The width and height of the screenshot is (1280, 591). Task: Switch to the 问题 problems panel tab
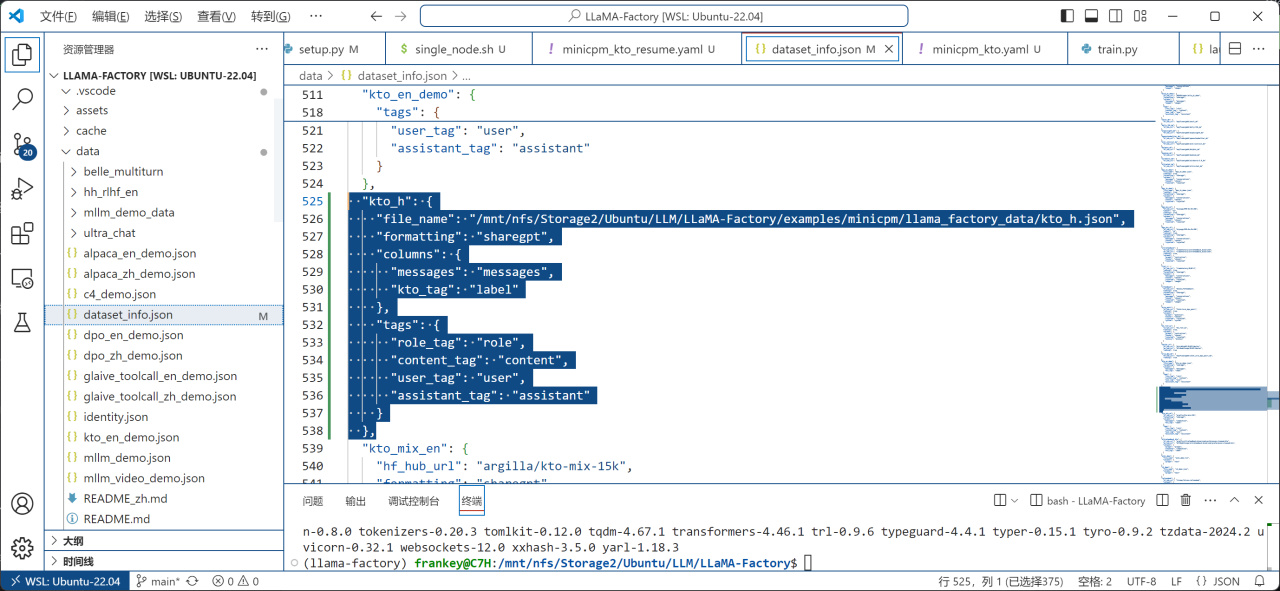click(x=313, y=501)
